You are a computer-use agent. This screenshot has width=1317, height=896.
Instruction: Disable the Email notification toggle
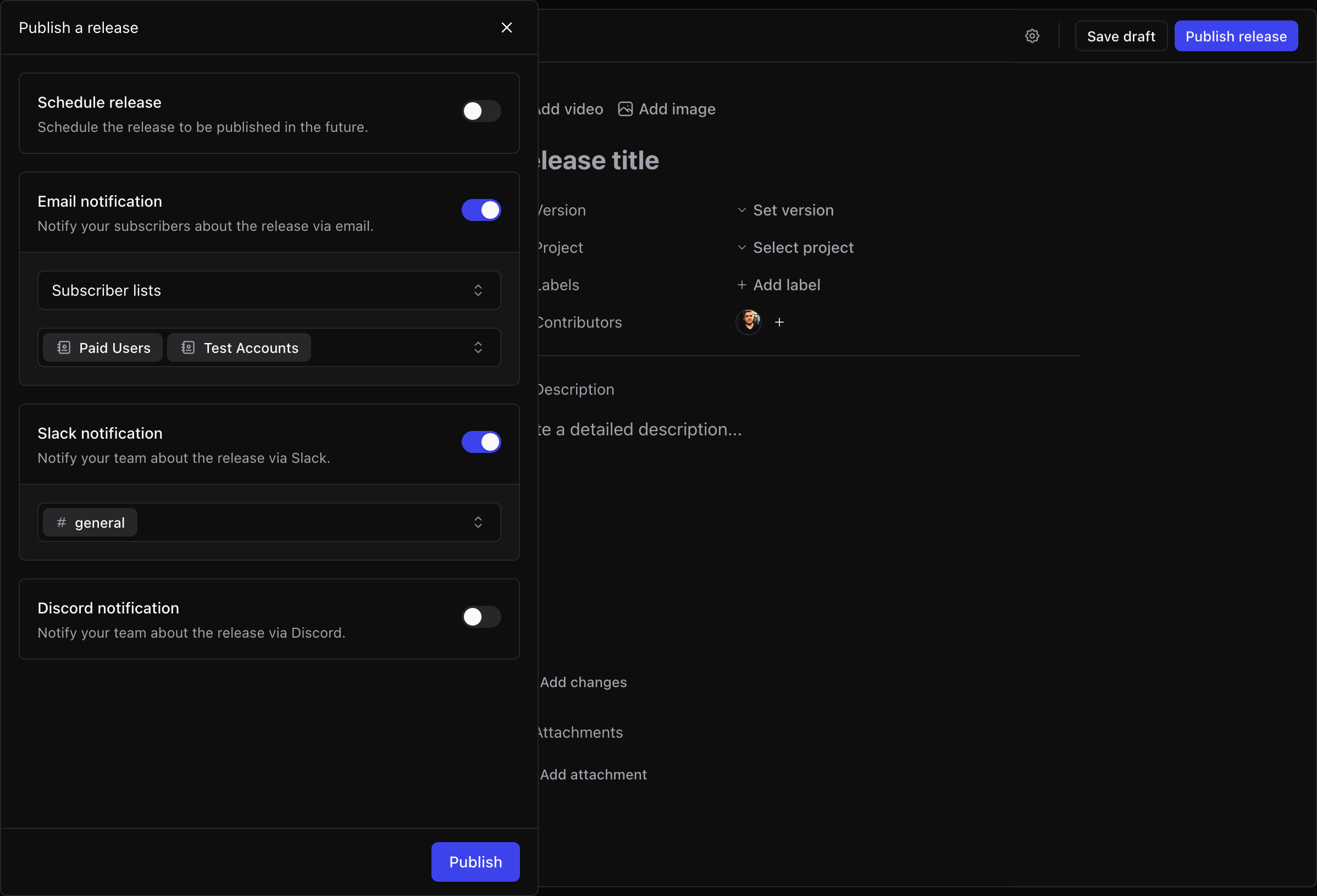pyautogui.click(x=481, y=209)
